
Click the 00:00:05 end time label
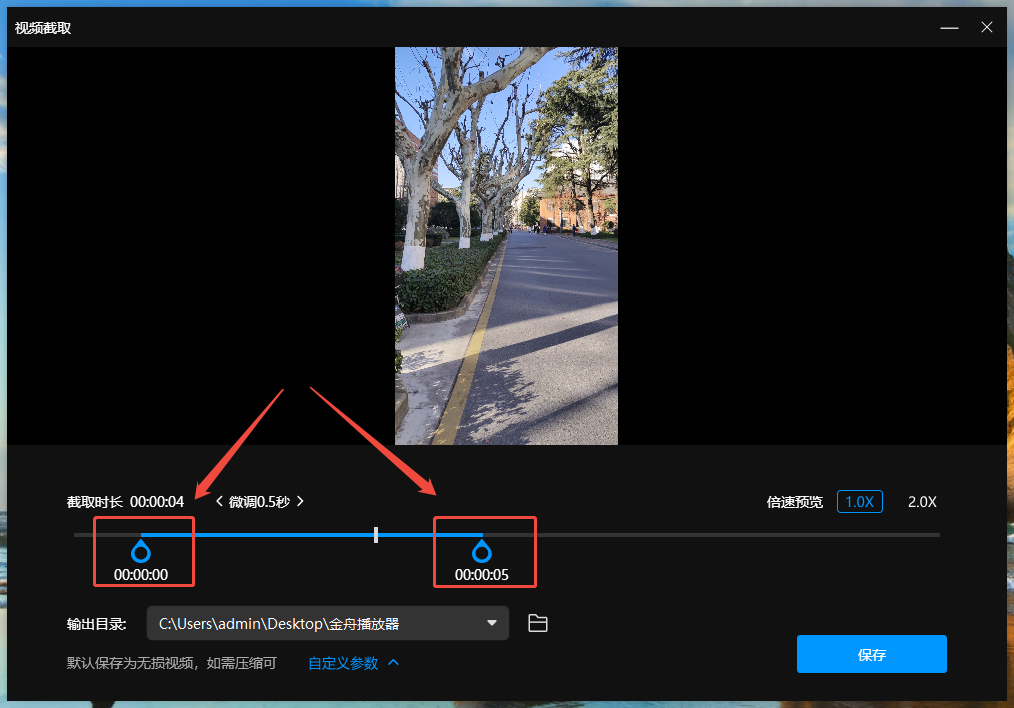click(482, 575)
